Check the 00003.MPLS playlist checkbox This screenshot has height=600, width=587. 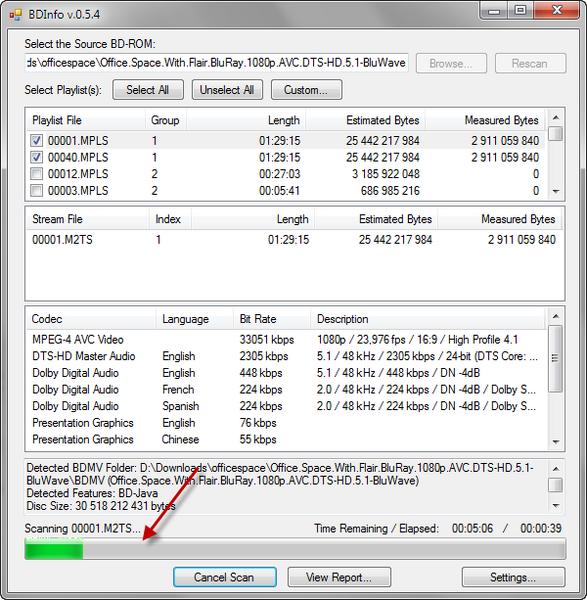36,190
